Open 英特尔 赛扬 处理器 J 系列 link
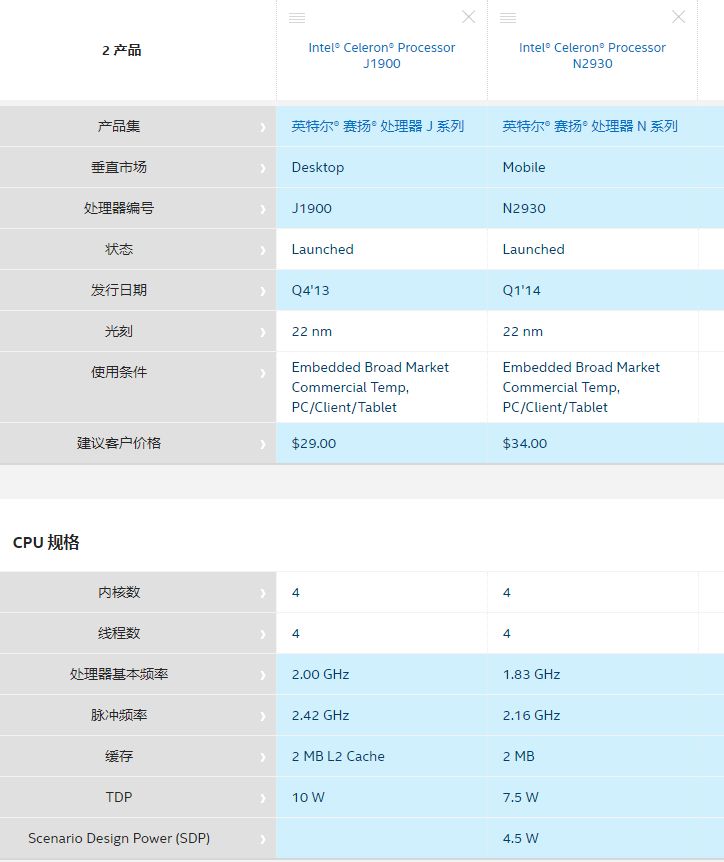 [378, 126]
